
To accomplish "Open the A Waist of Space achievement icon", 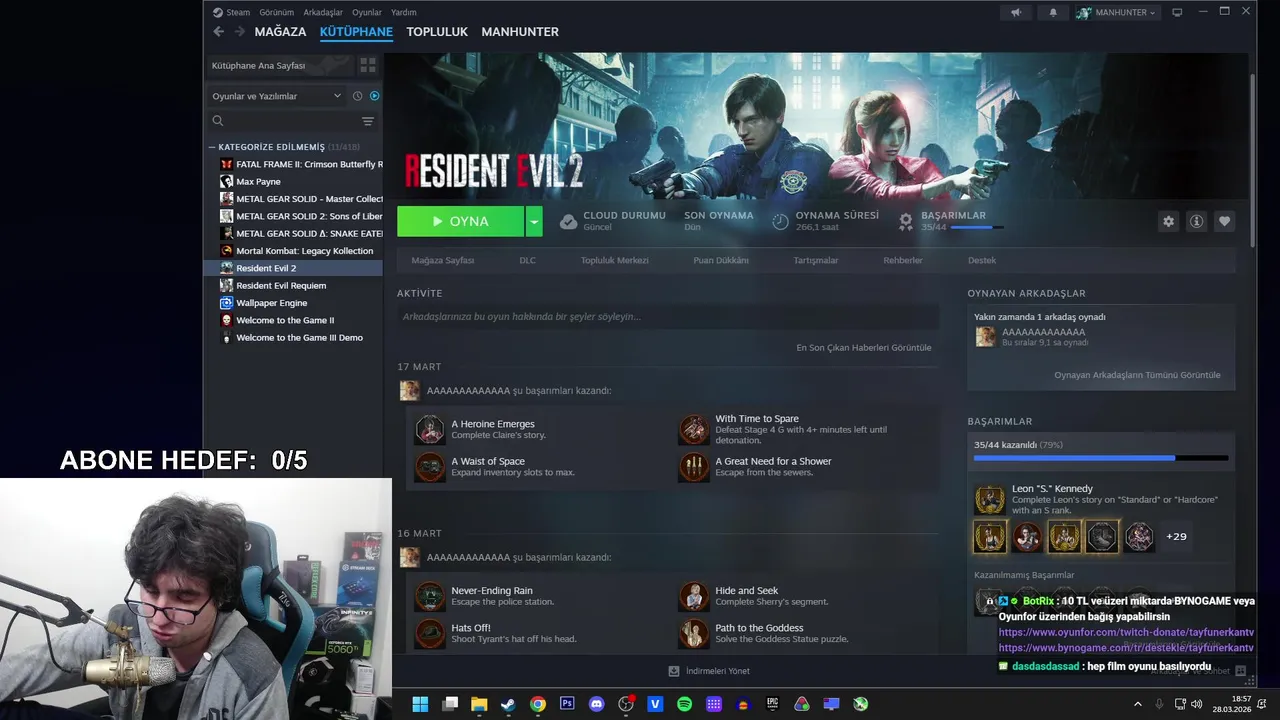I will (430, 467).
